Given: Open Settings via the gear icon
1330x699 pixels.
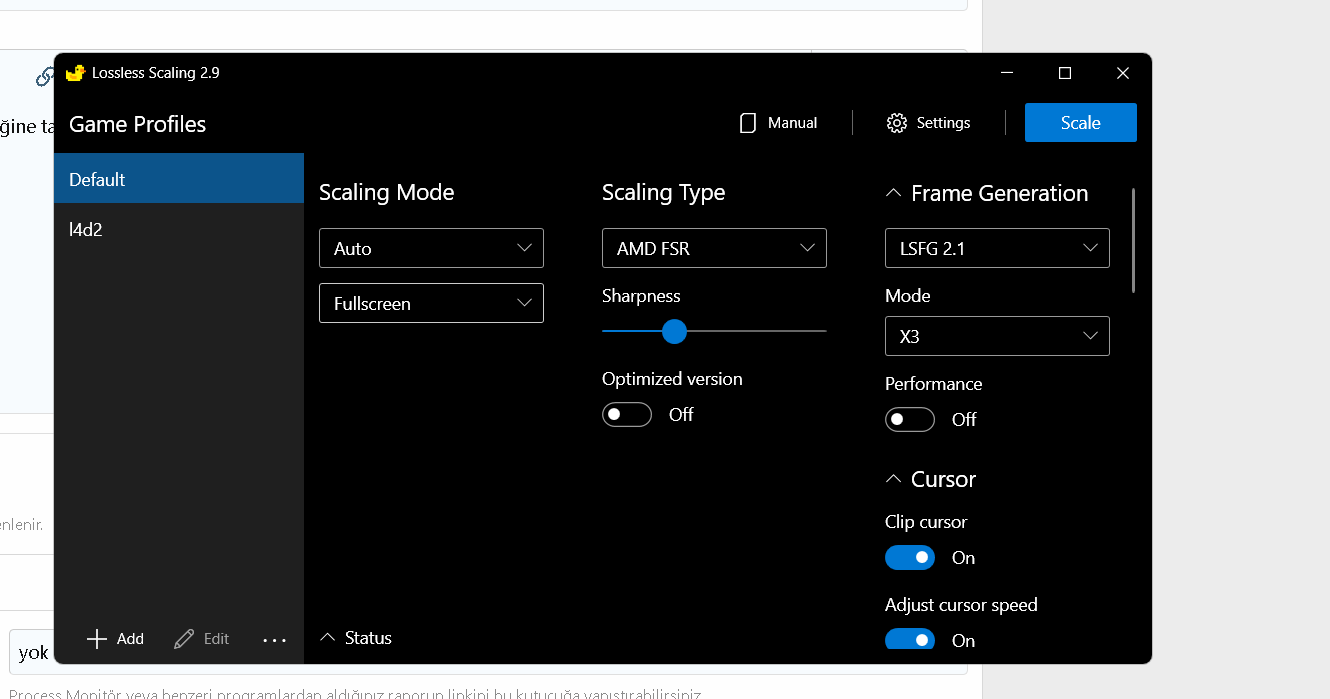Looking at the screenshot, I should pos(897,123).
